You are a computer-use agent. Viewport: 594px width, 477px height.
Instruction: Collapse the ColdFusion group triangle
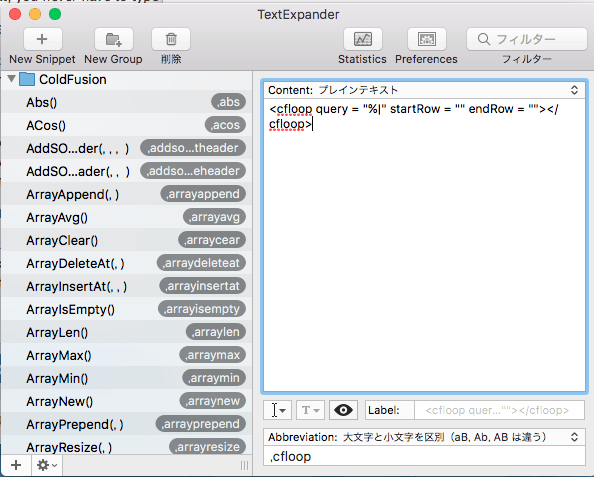point(11,79)
